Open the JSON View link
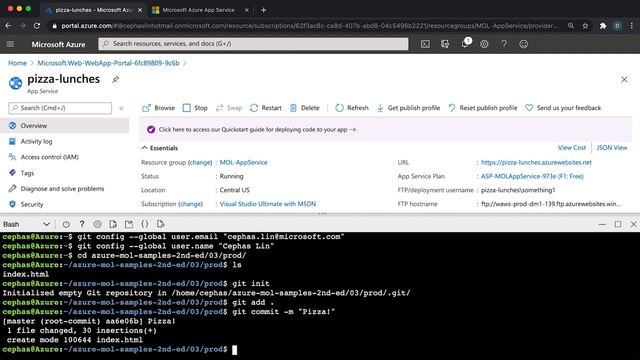The height and width of the screenshot is (360, 640). pyautogui.click(x=612, y=147)
